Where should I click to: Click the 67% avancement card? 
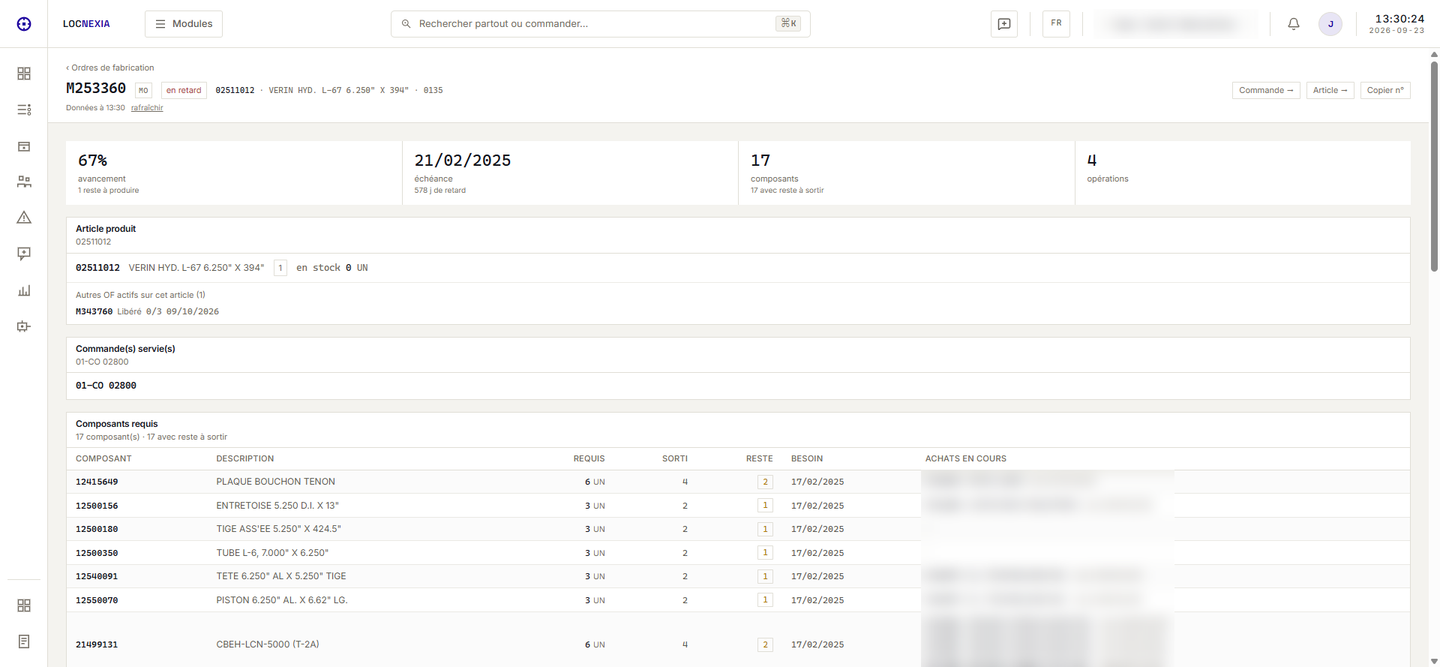pyautogui.click(x=234, y=173)
